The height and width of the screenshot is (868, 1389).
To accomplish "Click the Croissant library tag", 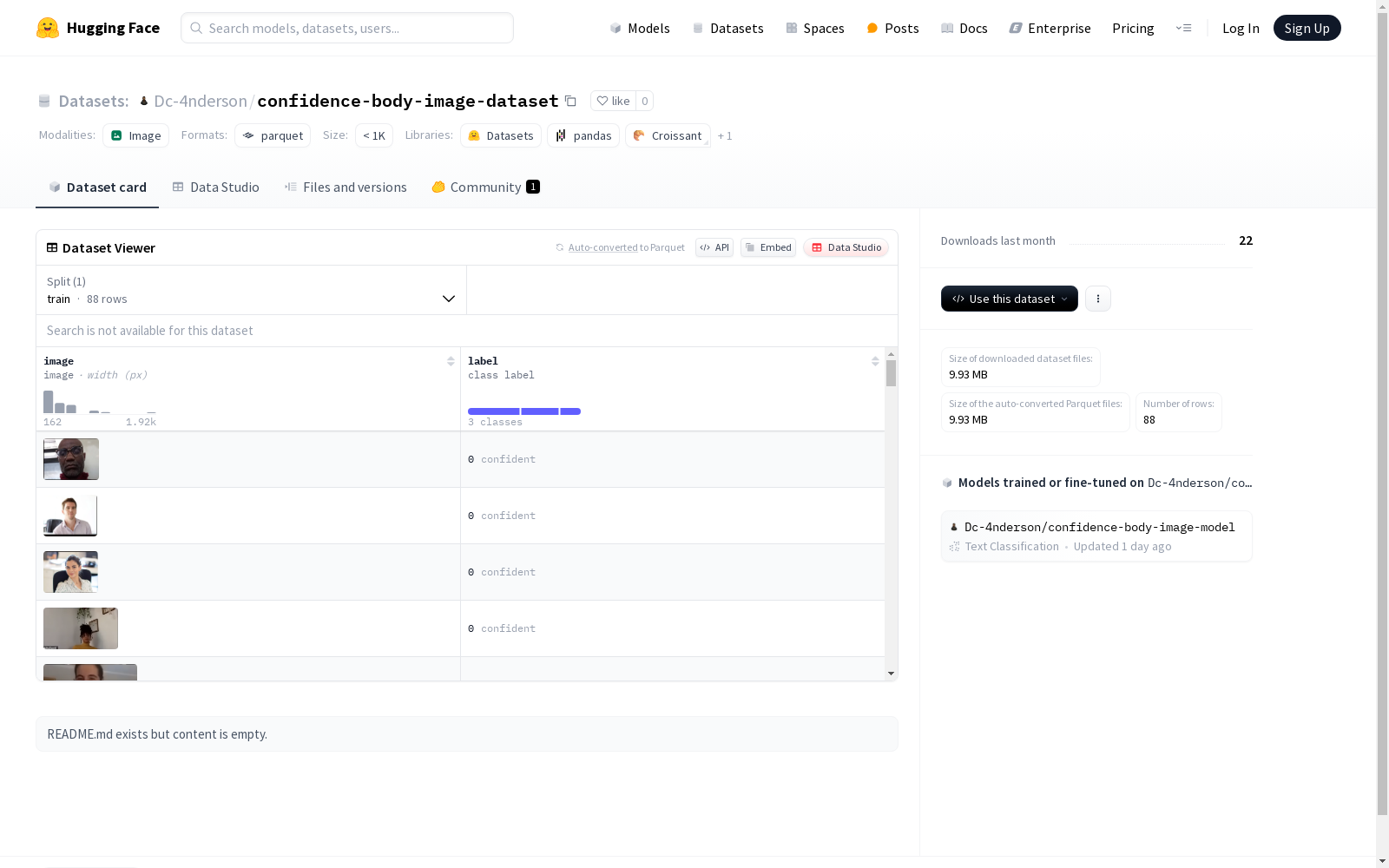I will coord(668,135).
